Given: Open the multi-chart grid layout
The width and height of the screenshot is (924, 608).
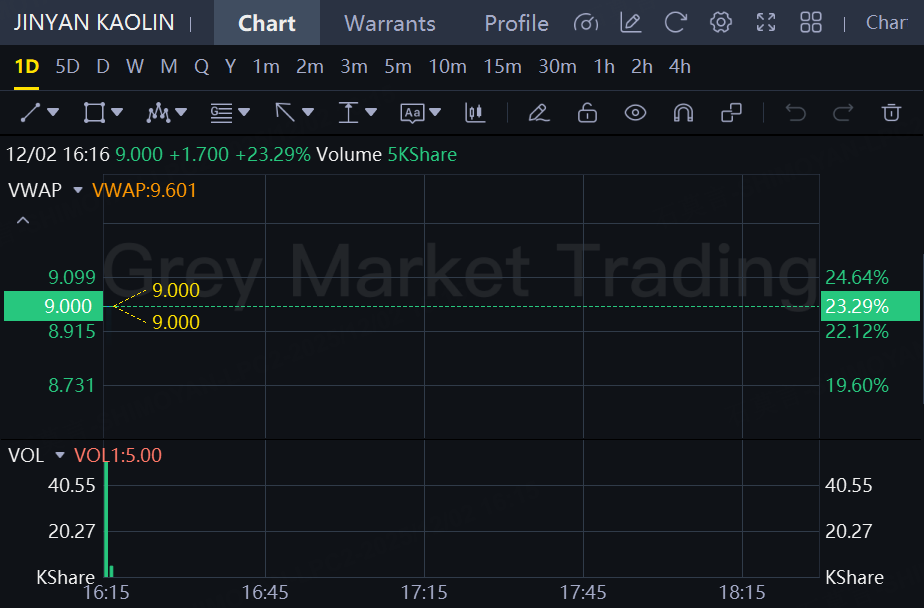Looking at the screenshot, I should point(811,22).
